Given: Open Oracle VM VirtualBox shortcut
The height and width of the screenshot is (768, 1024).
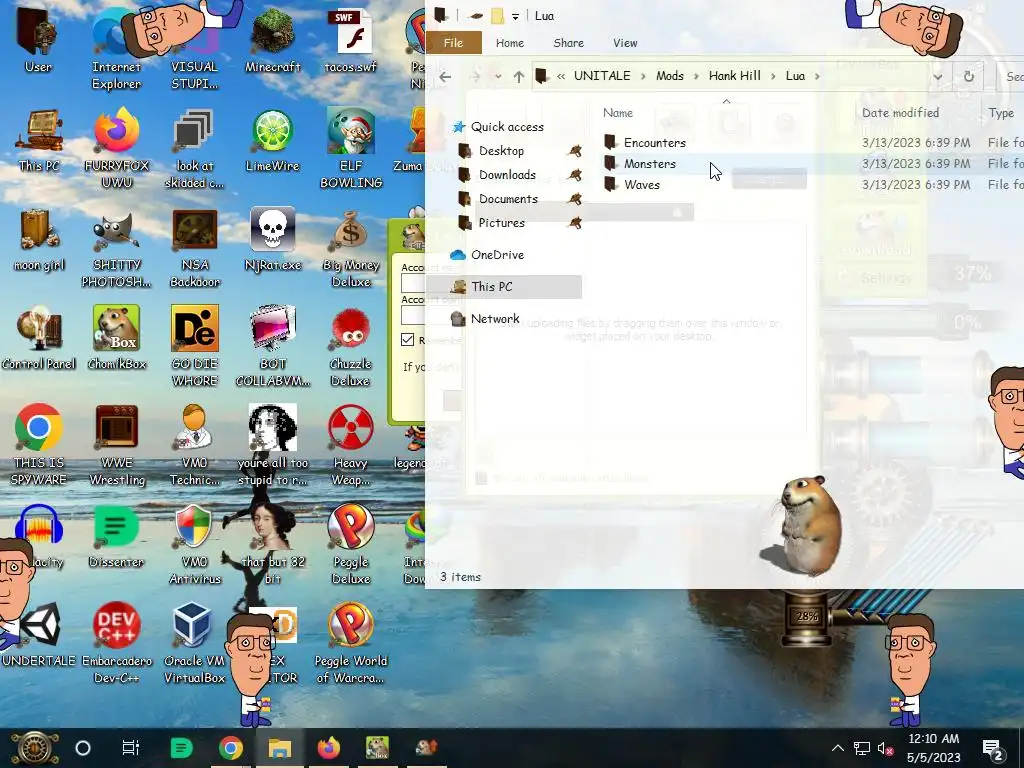Looking at the screenshot, I should 194,643.
